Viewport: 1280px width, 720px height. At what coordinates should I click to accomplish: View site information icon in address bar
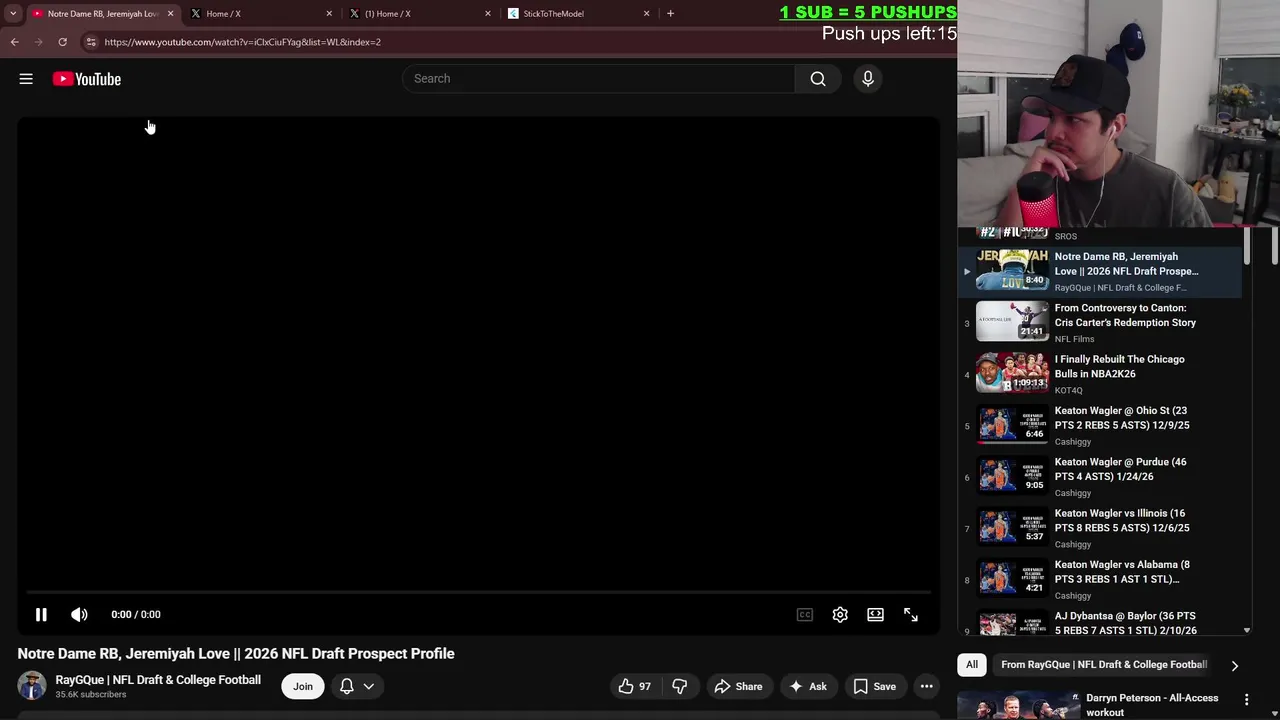[91, 42]
